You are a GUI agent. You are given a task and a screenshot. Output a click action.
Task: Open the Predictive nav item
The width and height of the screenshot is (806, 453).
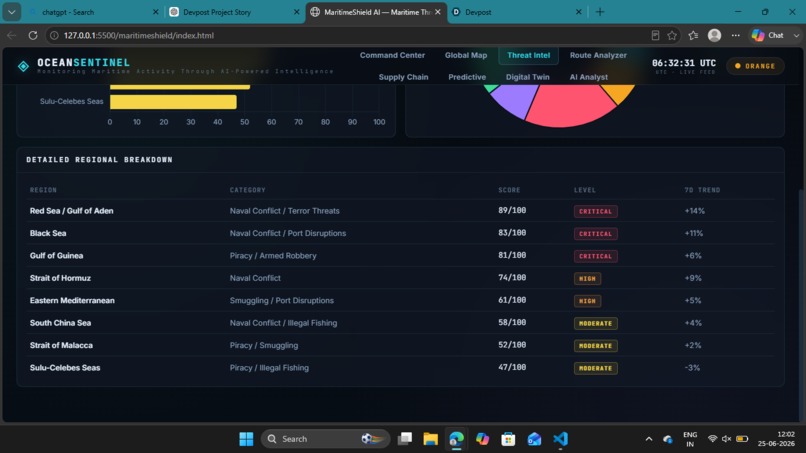point(467,77)
